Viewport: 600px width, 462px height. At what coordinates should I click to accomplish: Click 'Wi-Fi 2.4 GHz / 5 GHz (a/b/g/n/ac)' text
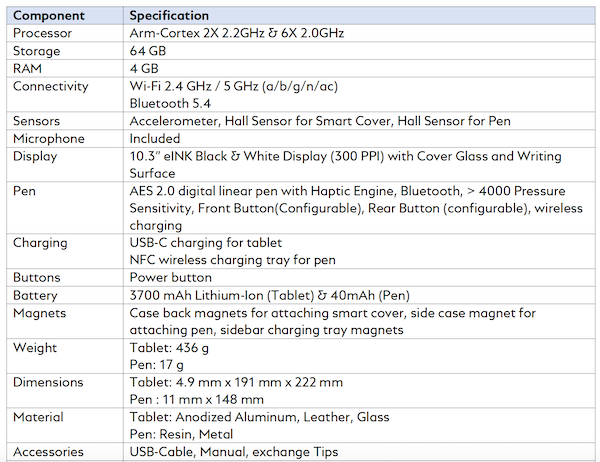click(x=233, y=86)
